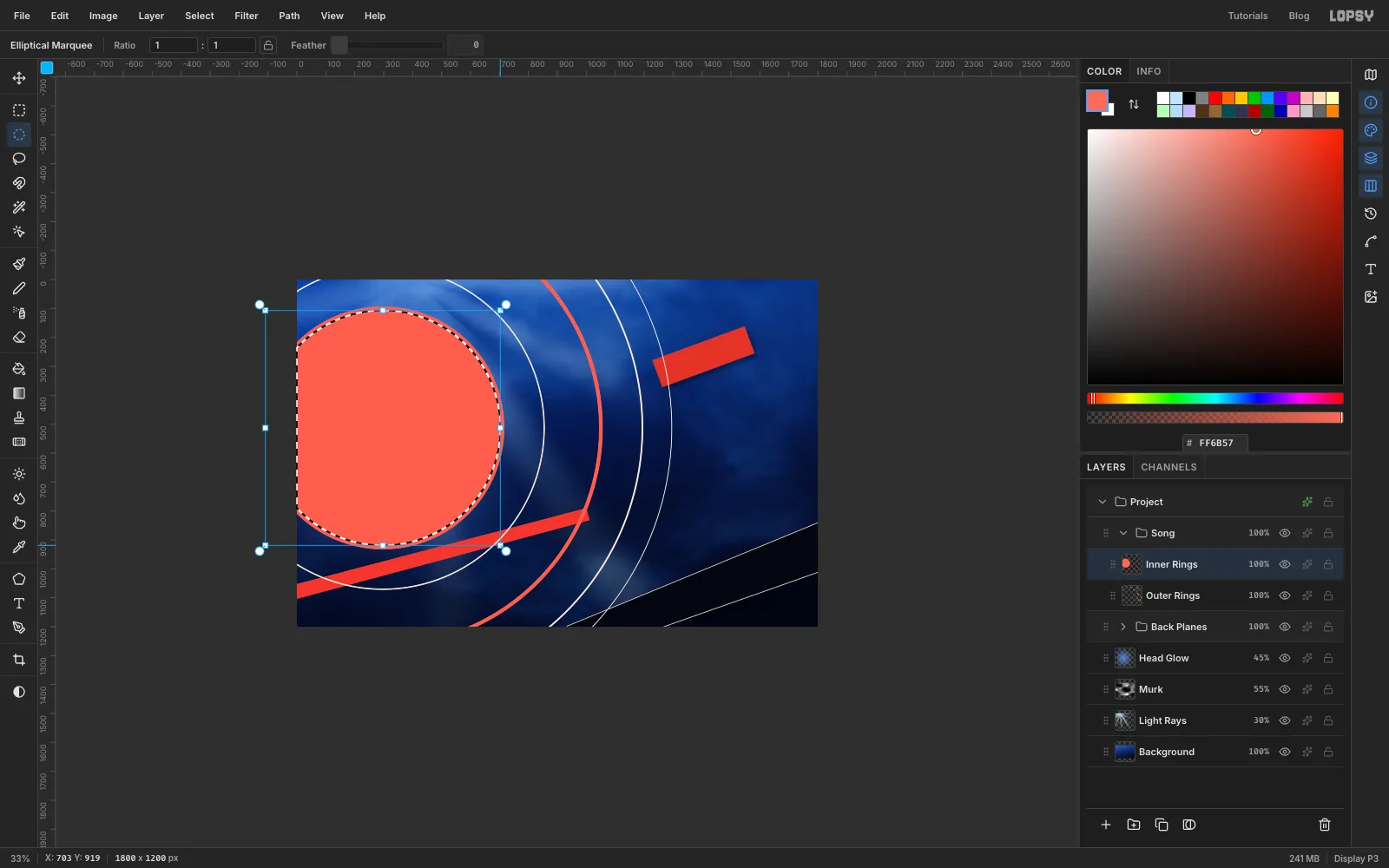Switch to the Info tab
Viewport: 1389px width, 868px height.
point(1149,71)
